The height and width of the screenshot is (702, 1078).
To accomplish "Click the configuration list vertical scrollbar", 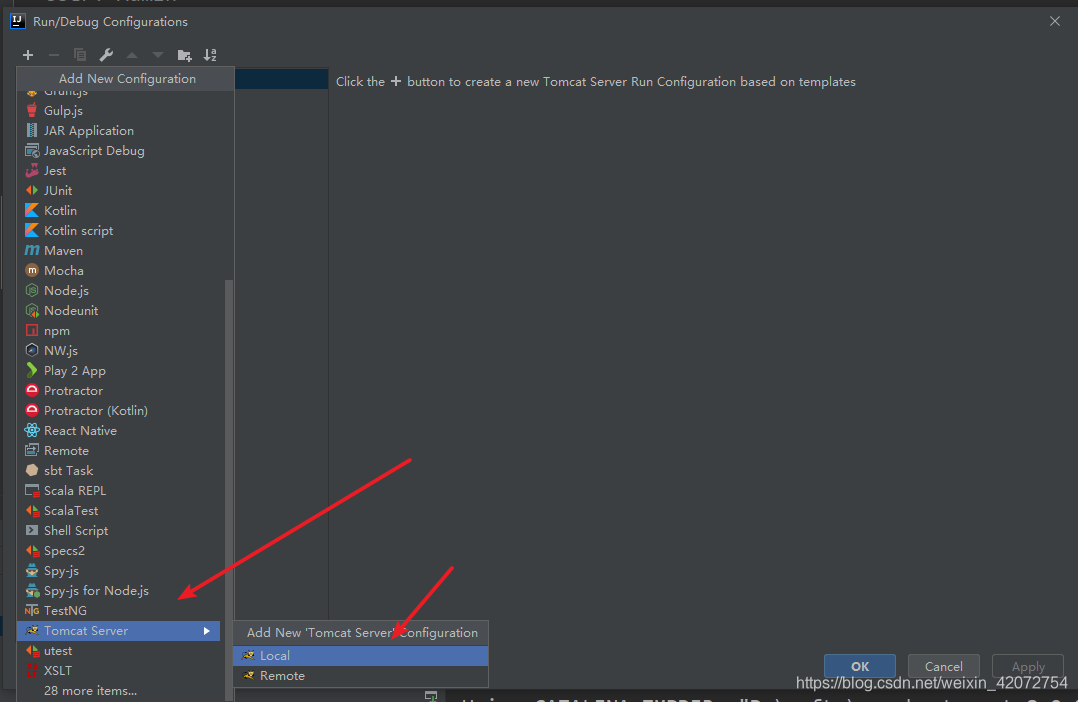I will [x=229, y=490].
